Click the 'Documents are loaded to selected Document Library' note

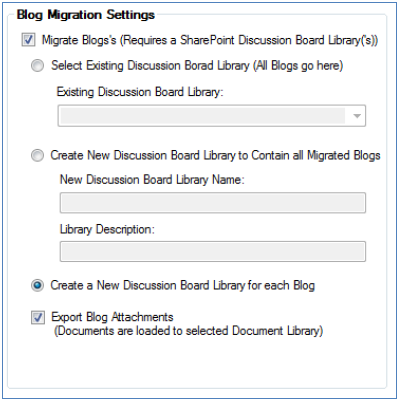pyautogui.click(x=189, y=331)
